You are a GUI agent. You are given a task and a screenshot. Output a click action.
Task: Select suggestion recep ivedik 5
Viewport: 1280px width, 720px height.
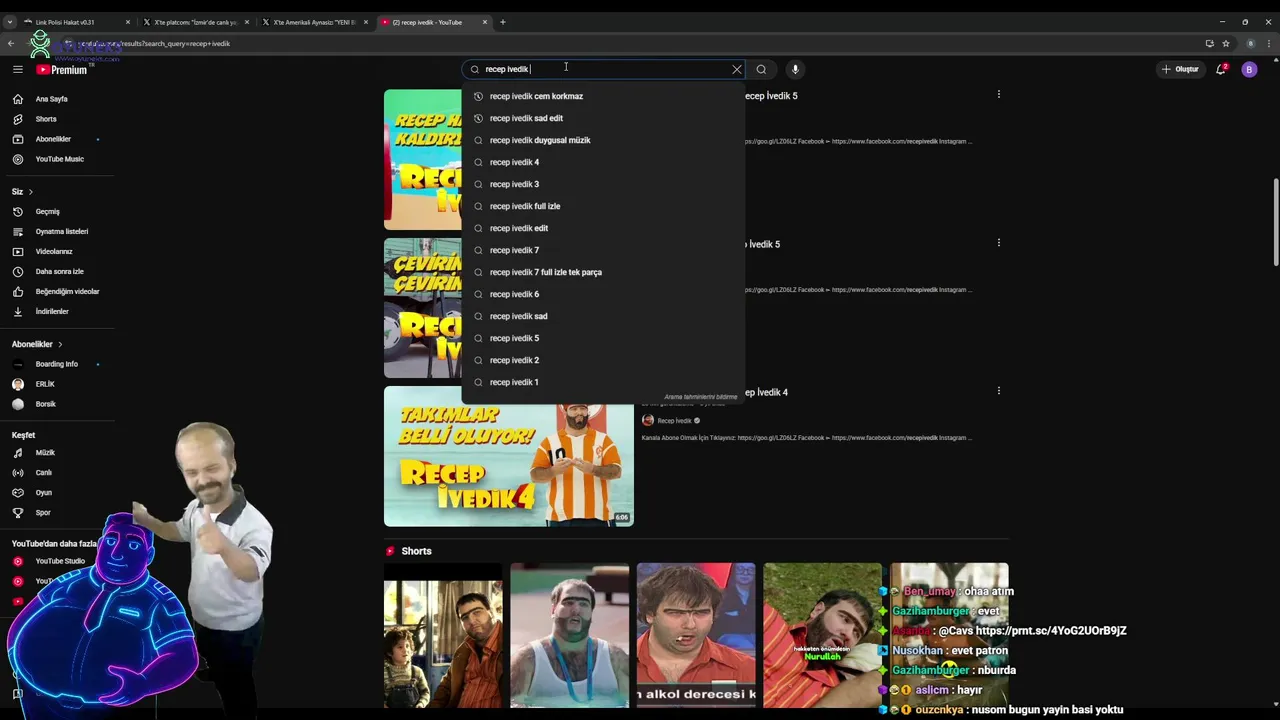pyautogui.click(x=603, y=338)
